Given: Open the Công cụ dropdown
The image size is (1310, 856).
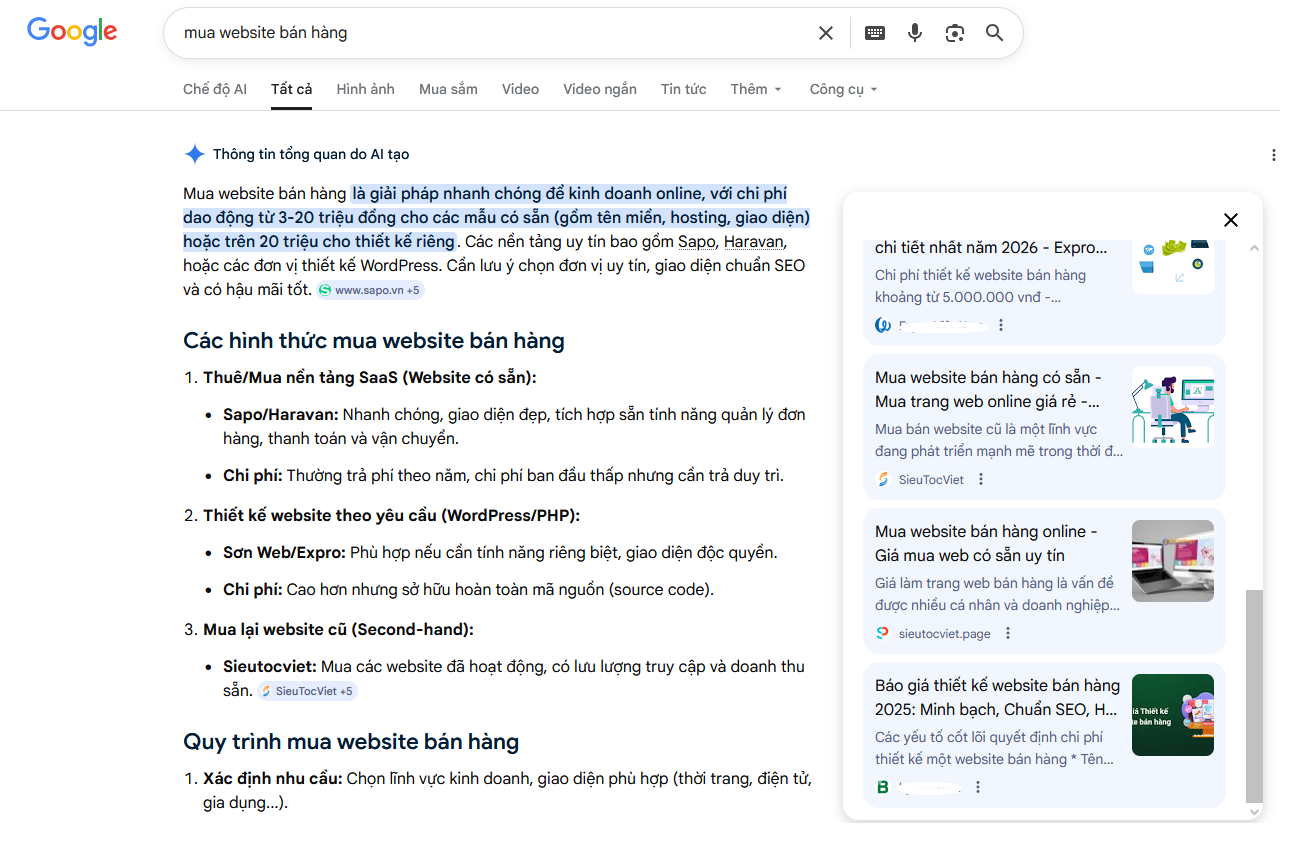Looking at the screenshot, I should (842, 89).
